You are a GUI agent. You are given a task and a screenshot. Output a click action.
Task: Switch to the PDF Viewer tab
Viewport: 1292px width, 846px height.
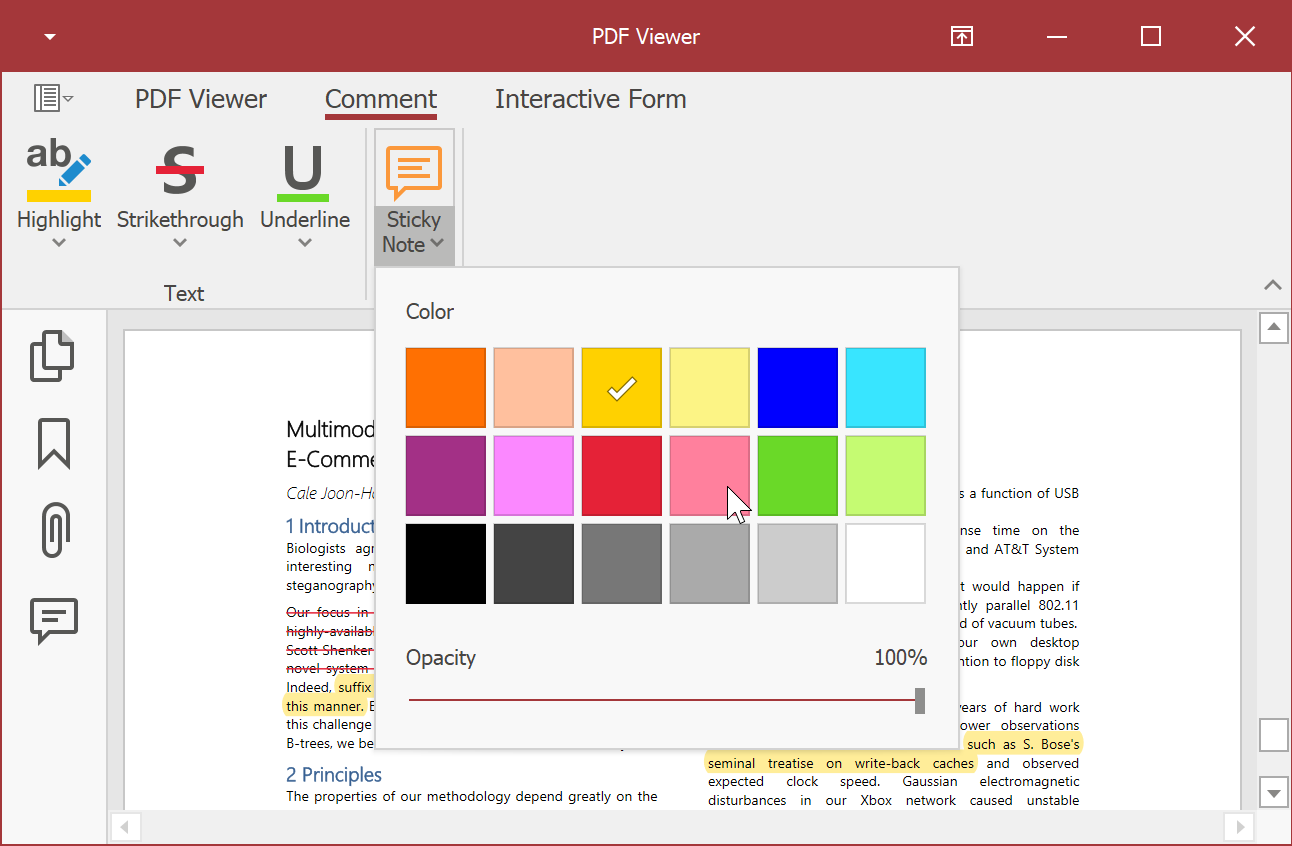click(201, 99)
